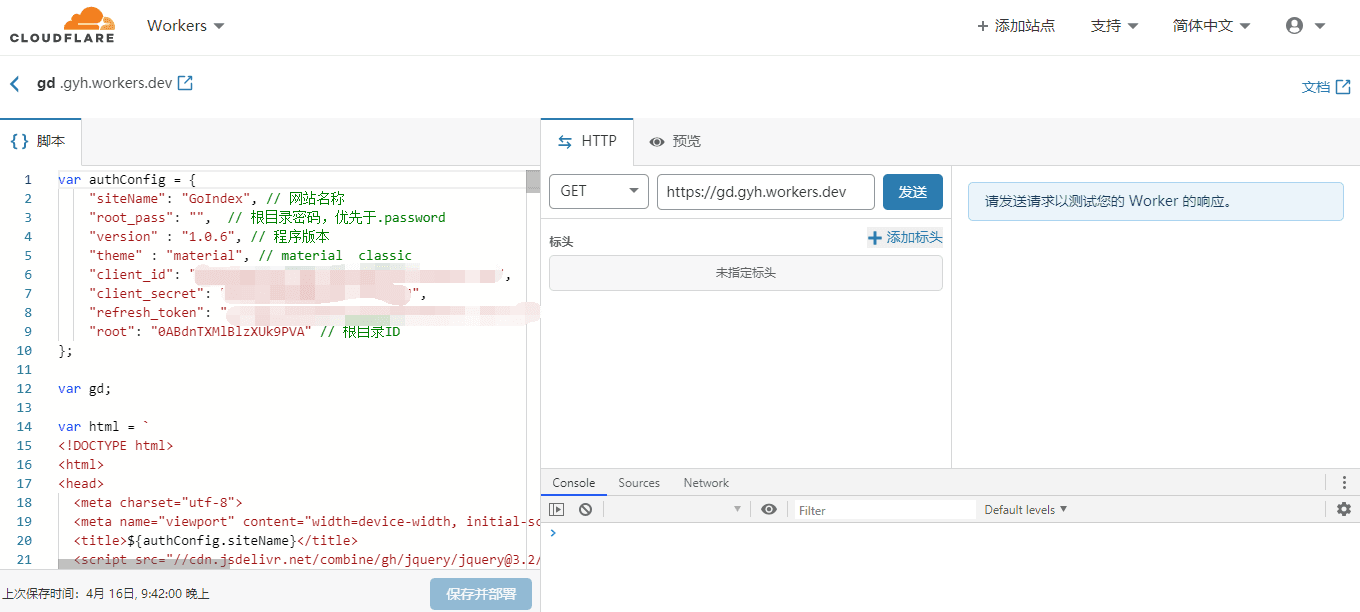
Task: Click the 'var html = `' code line
Action: pyautogui.click(x=104, y=427)
